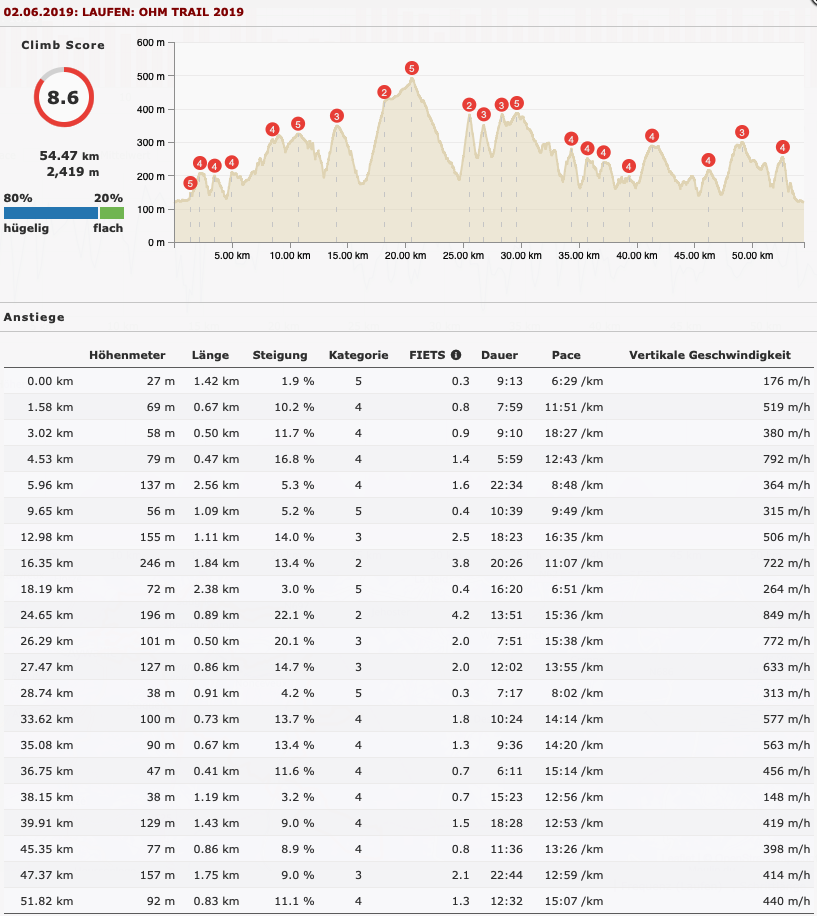
Task: Click the 22:44 Dauer cell
Action: (x=506, y=875)
